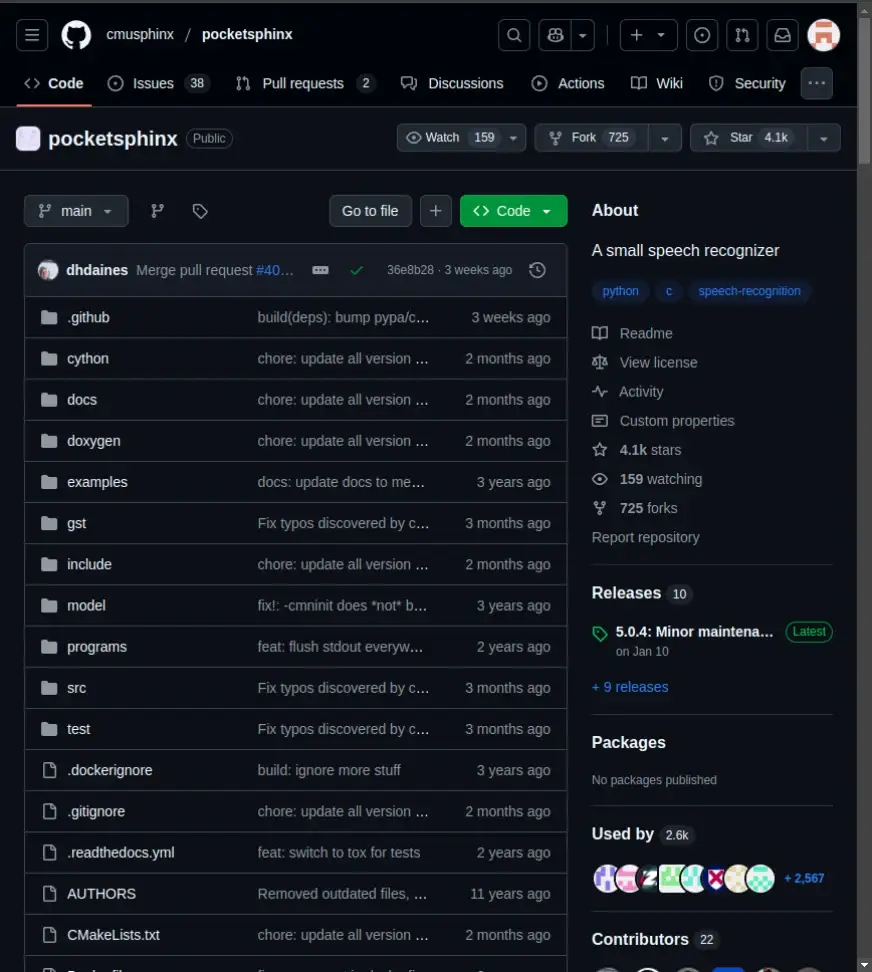Viewport: 872px width, 972px height.
Task: Open the notifications inbox icon
Action: click(x=782, y=35)
